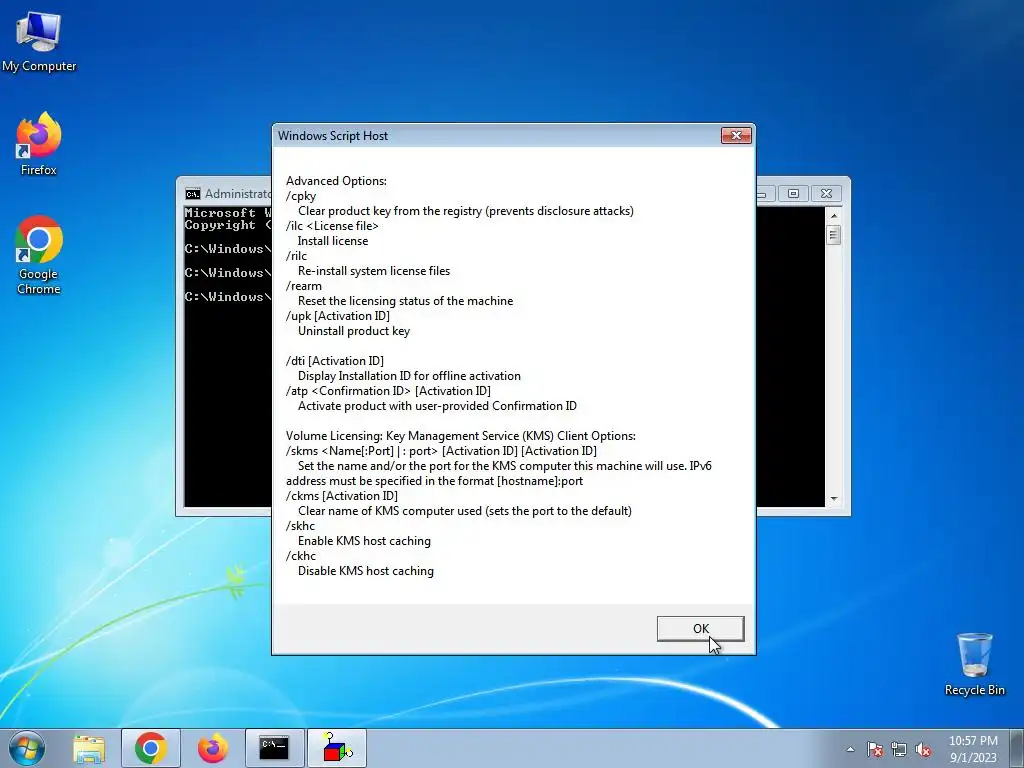Switch to Chrome in the taskbar
The image size is (1024, 768).
click(x=151, y=748)
